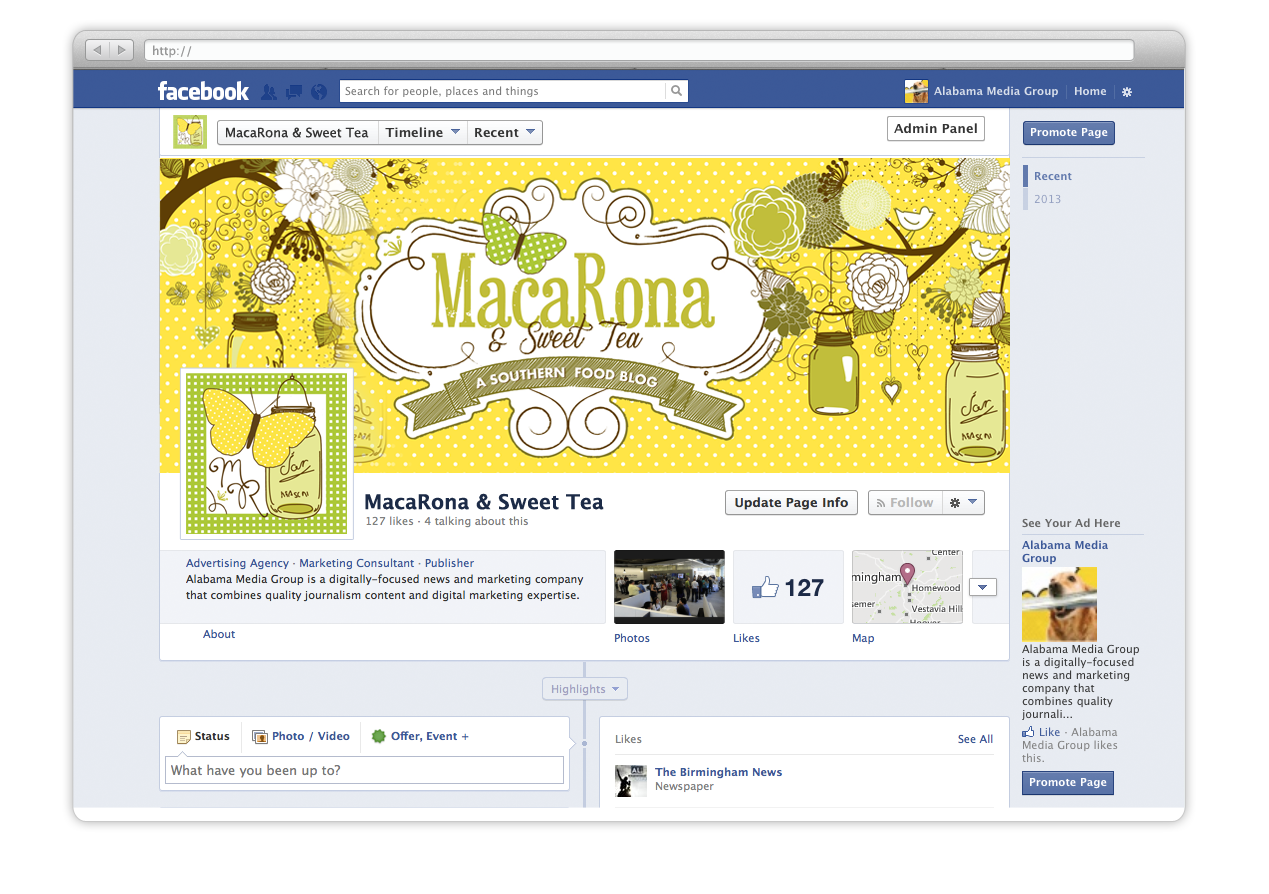
Task: Click the Facebook search field
Action: click(503, 91)
